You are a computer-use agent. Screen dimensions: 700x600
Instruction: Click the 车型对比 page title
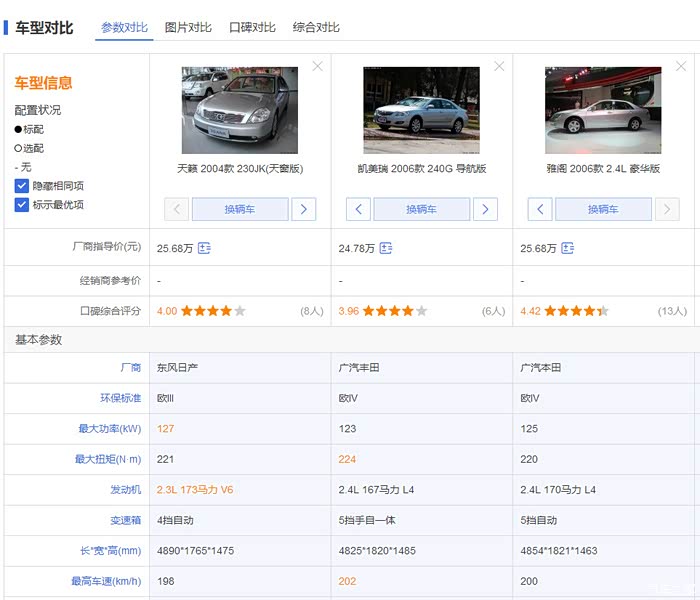coord(44,28)
